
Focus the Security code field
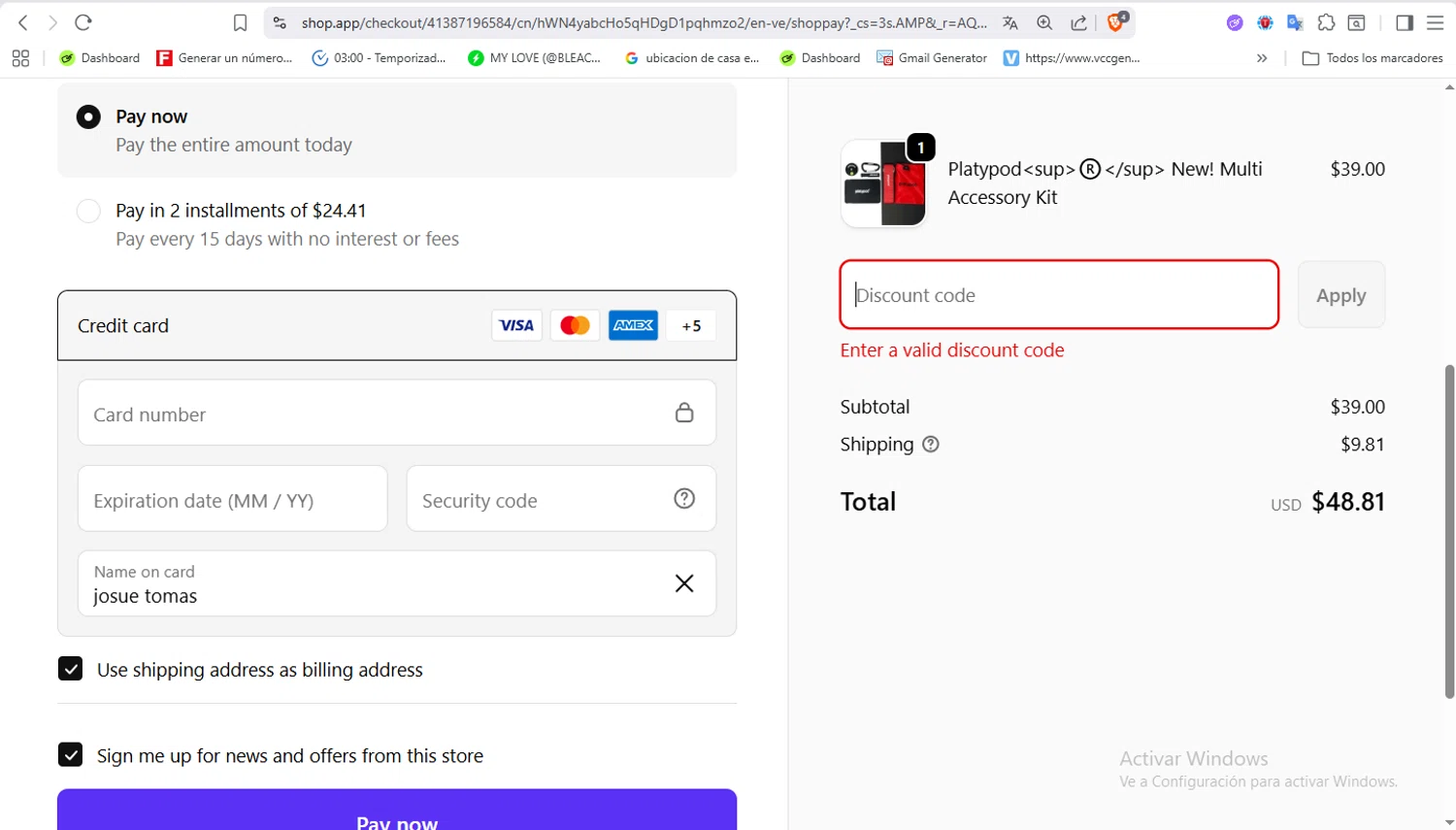point(561,498)
